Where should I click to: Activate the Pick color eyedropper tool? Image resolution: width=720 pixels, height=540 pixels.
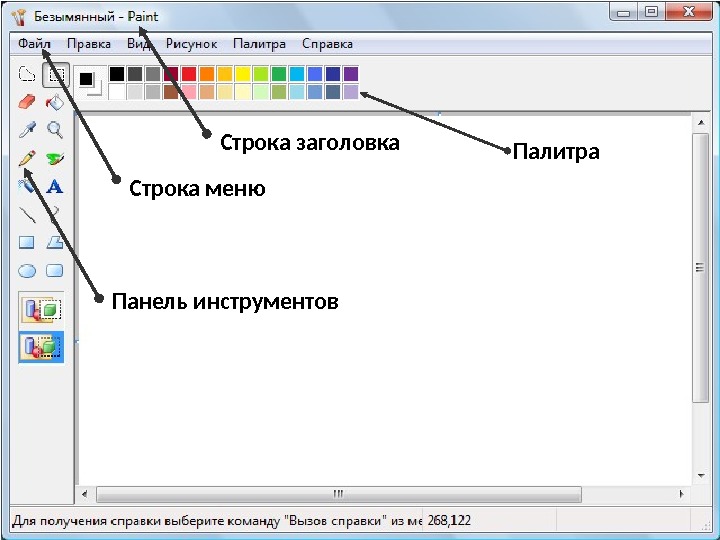[x=27, y=130]
